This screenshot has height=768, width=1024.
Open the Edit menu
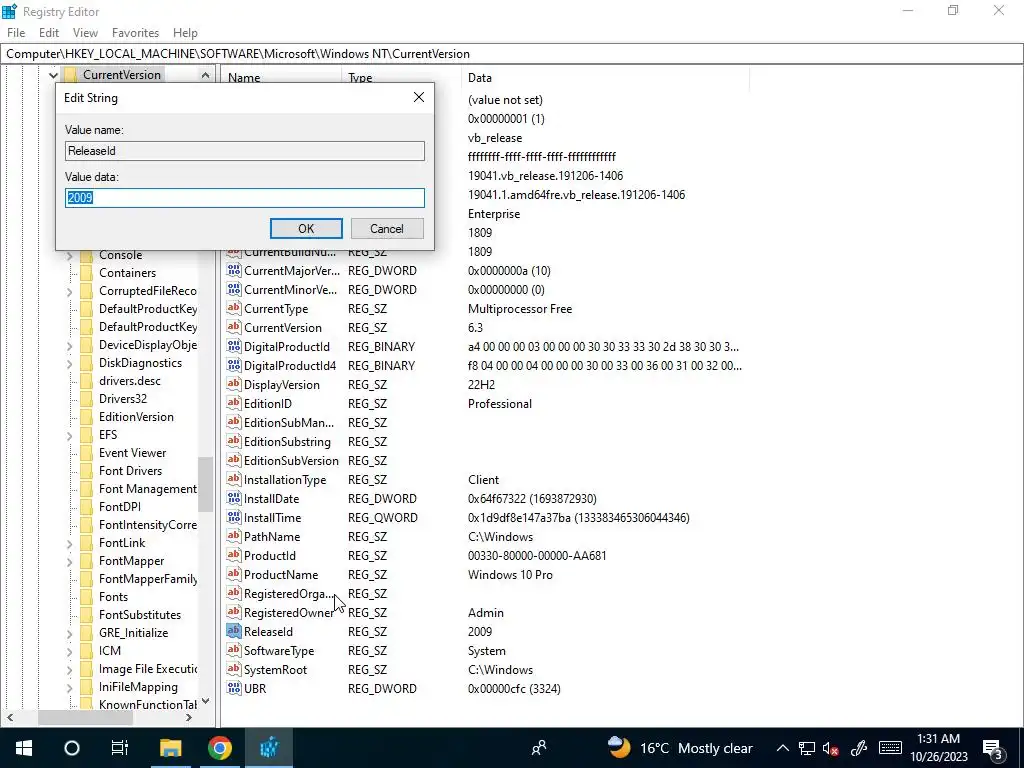click(49, 33)
